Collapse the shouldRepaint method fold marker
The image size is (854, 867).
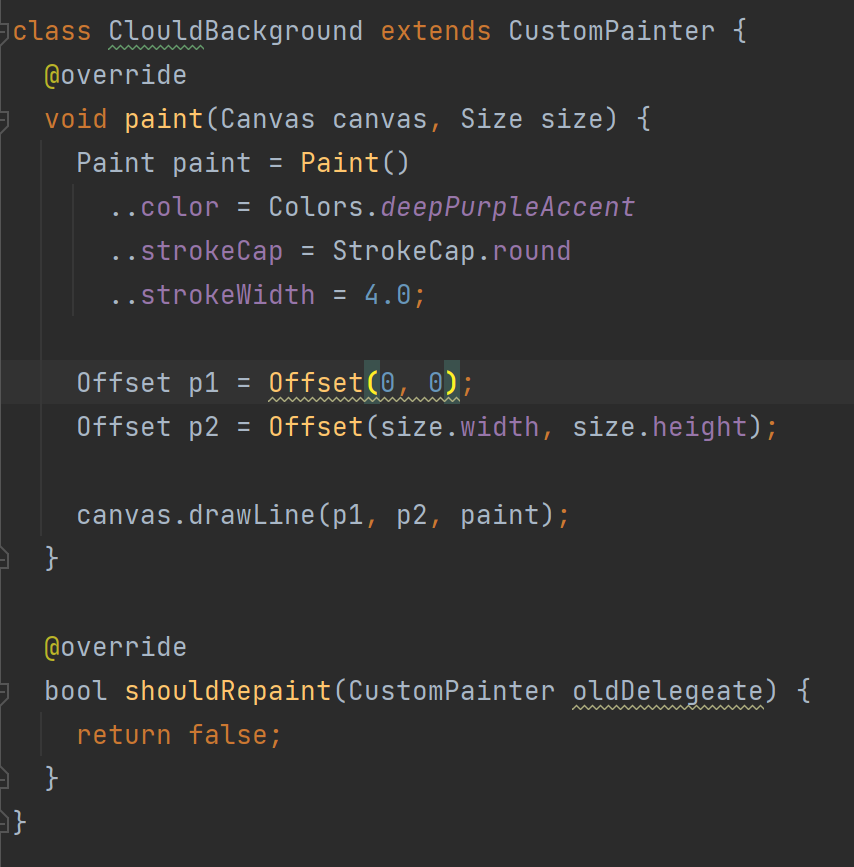[x=3, y=692]
